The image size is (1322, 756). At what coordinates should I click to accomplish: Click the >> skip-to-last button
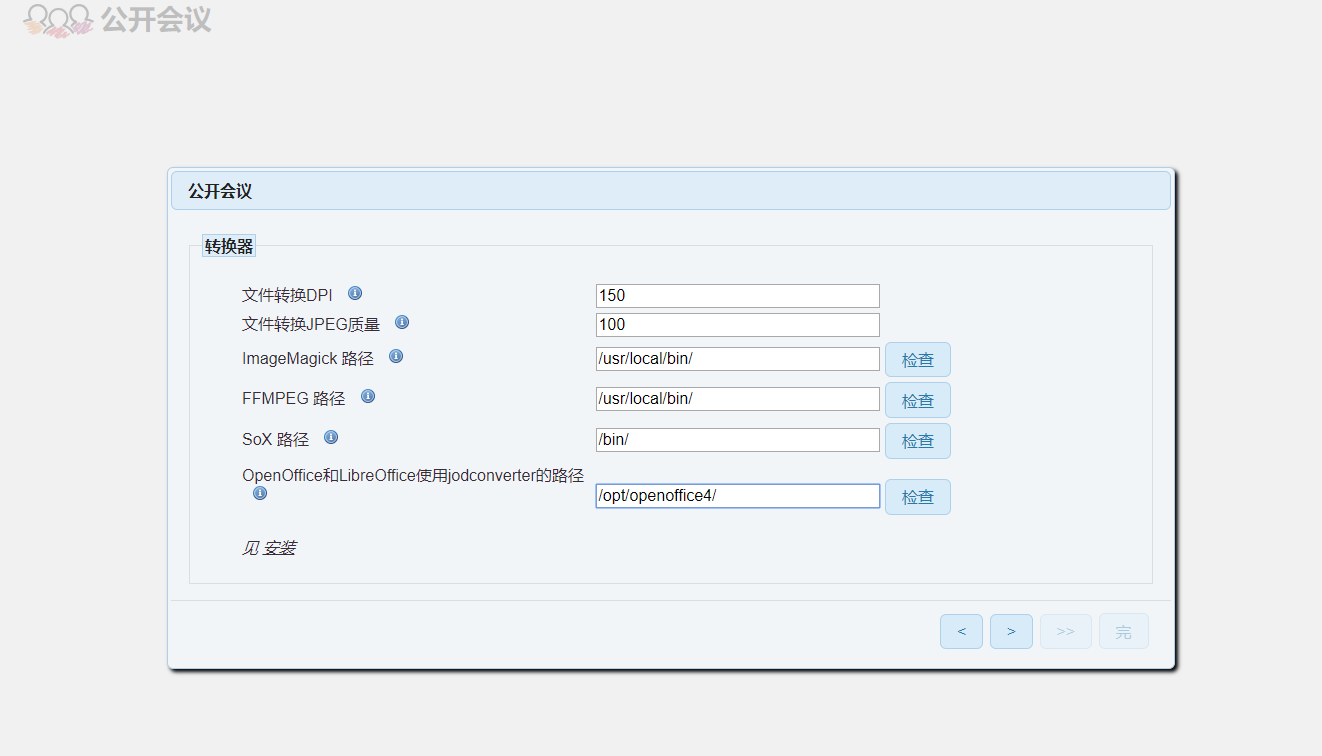[1066, 631]
